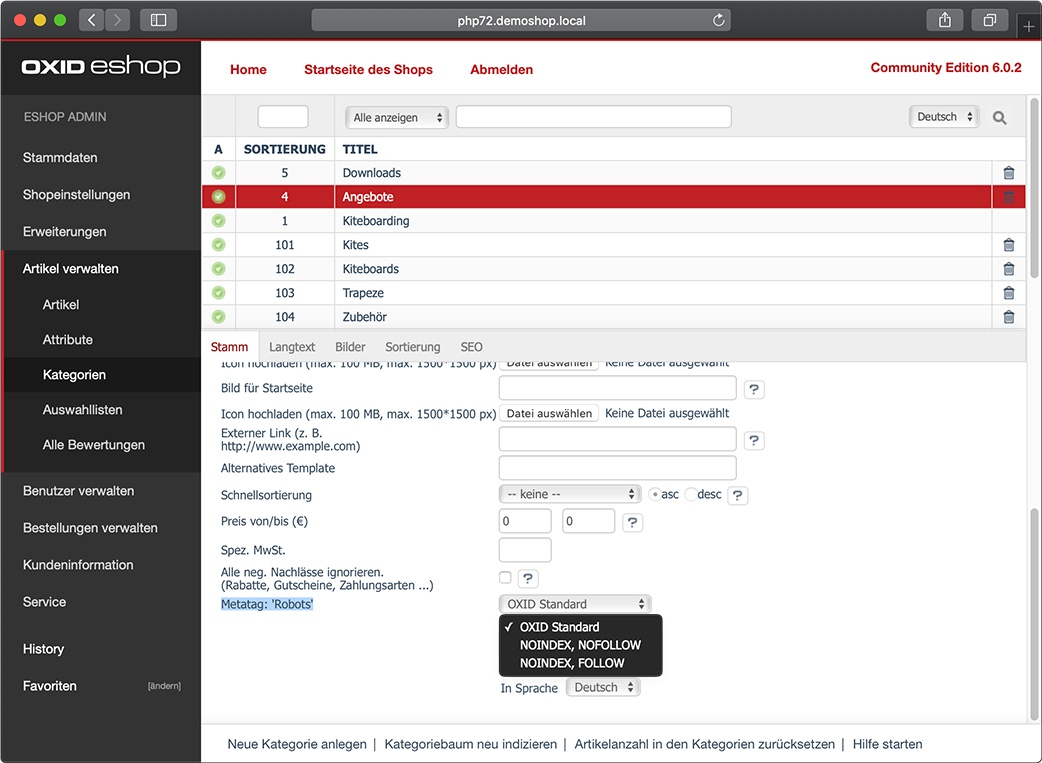Open In Sprache Deutsch dropdown
Image resolution: width=1042 pixels, height=763 pixels.
[603, 687]
